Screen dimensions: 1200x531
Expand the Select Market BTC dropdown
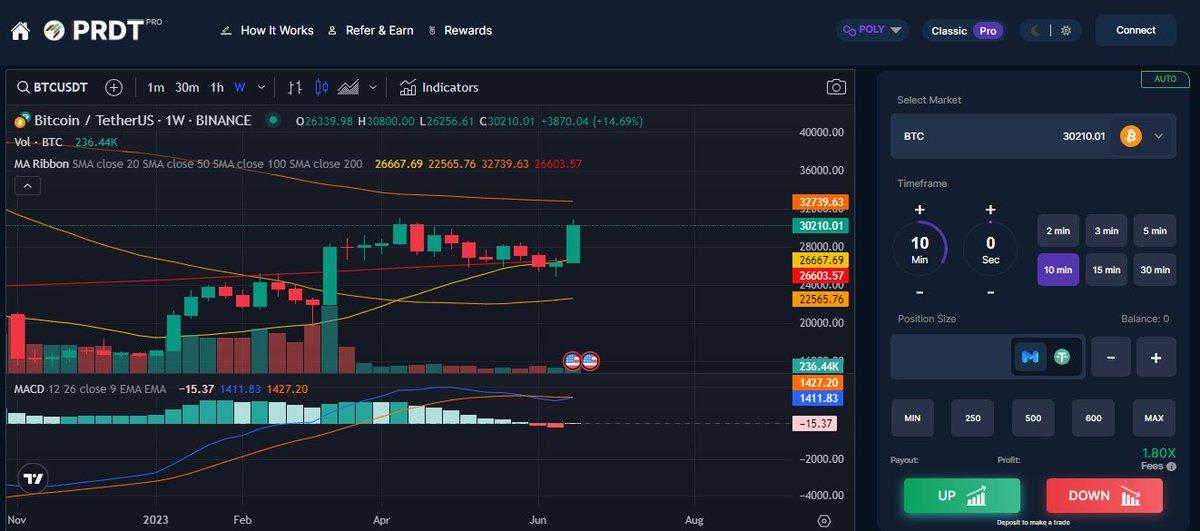pos(1159,136)
